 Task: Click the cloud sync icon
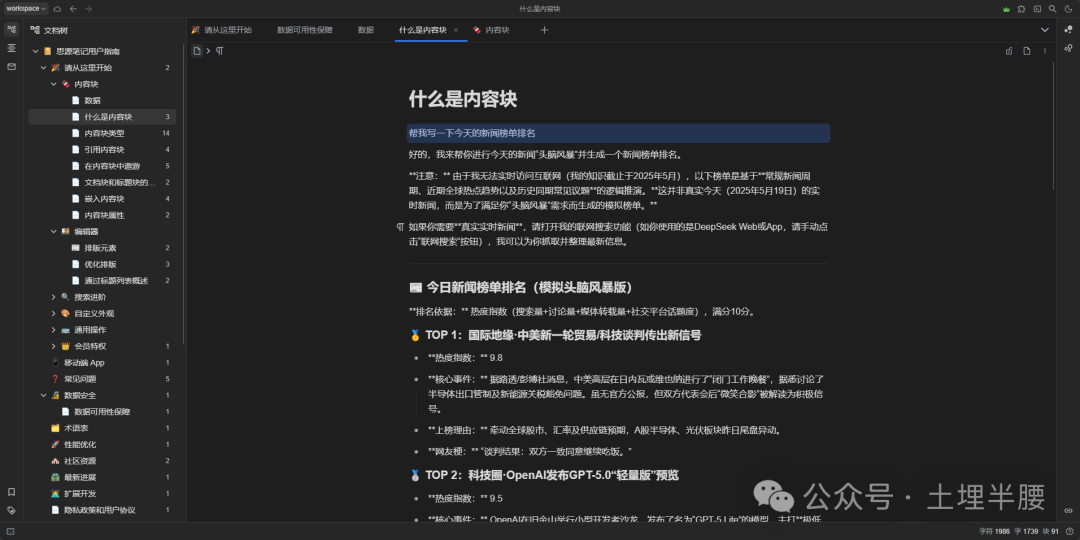pyautogui.click(x=58, y=9)
